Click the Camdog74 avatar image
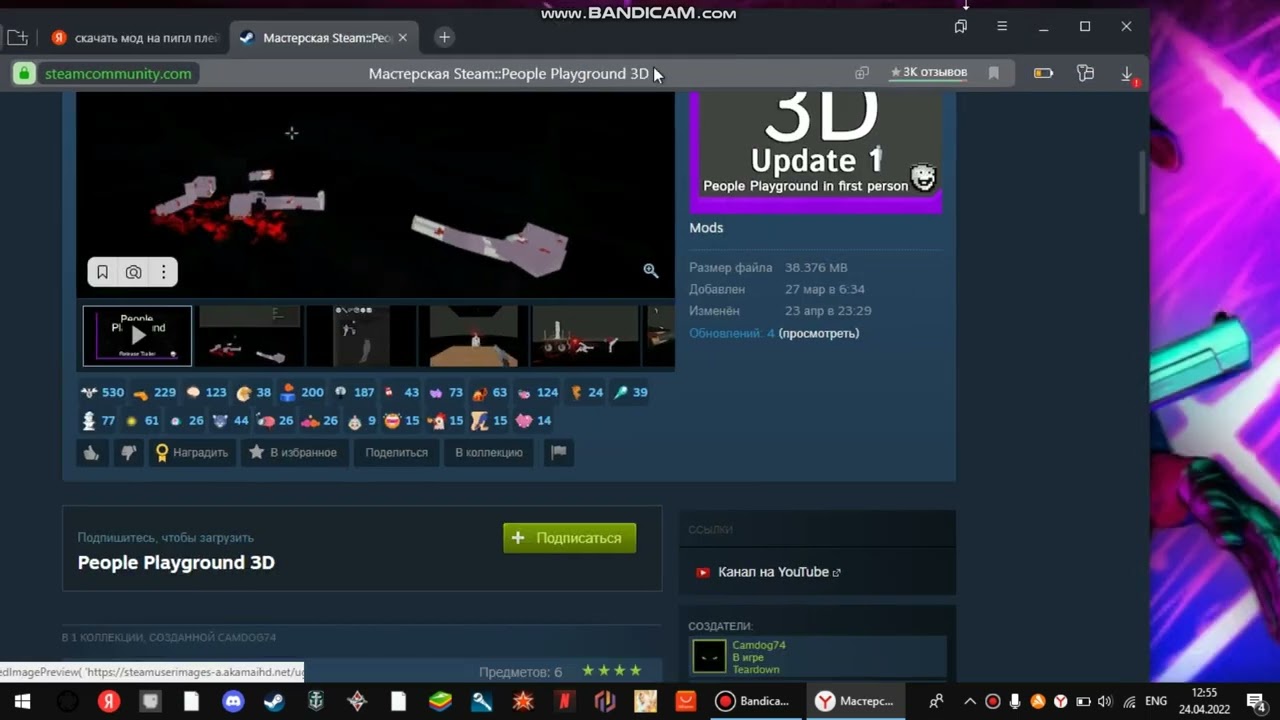Screen dimensions: 1280x720 click(x=709, y=656)
